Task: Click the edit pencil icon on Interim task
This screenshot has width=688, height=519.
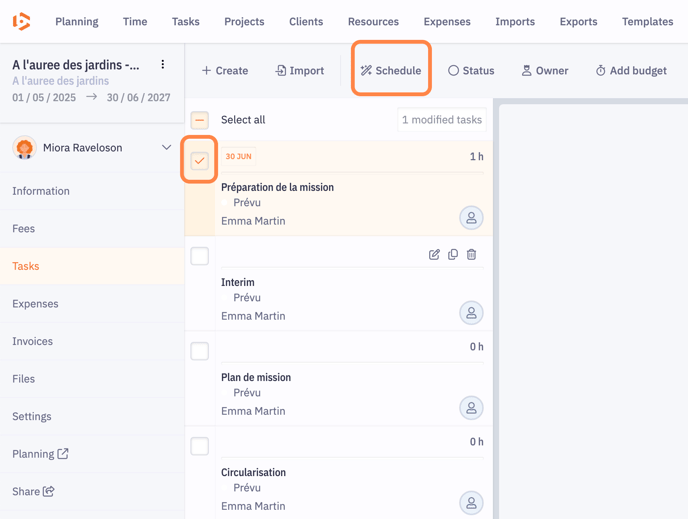Action: point(434,255)
